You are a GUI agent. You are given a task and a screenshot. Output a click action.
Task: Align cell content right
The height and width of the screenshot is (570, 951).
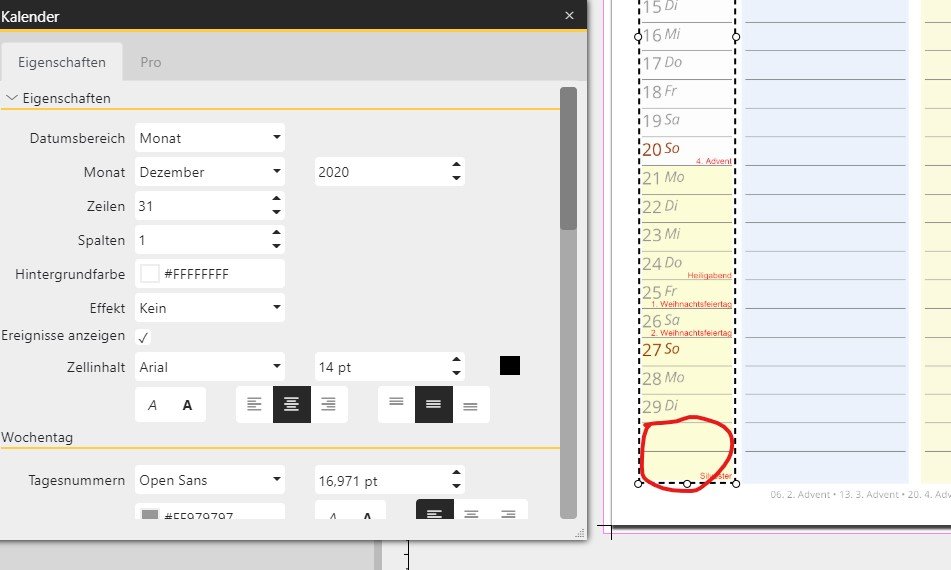(x=328, y=405)
